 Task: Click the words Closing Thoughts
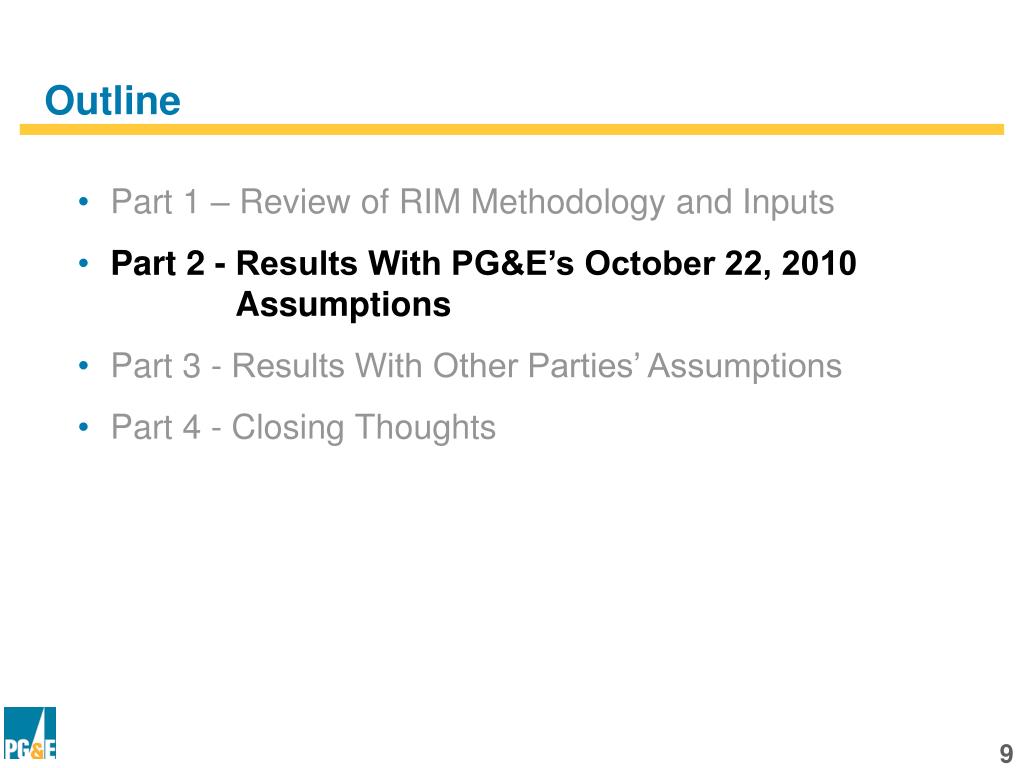pos(364,428)
